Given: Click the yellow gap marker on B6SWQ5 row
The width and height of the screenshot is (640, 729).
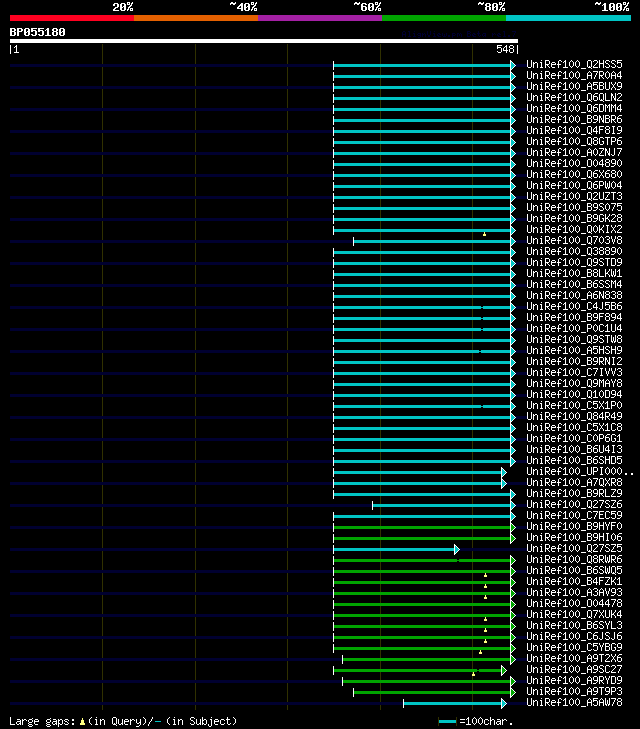Looking at the screenshot, I should click(x=485, y=576).
